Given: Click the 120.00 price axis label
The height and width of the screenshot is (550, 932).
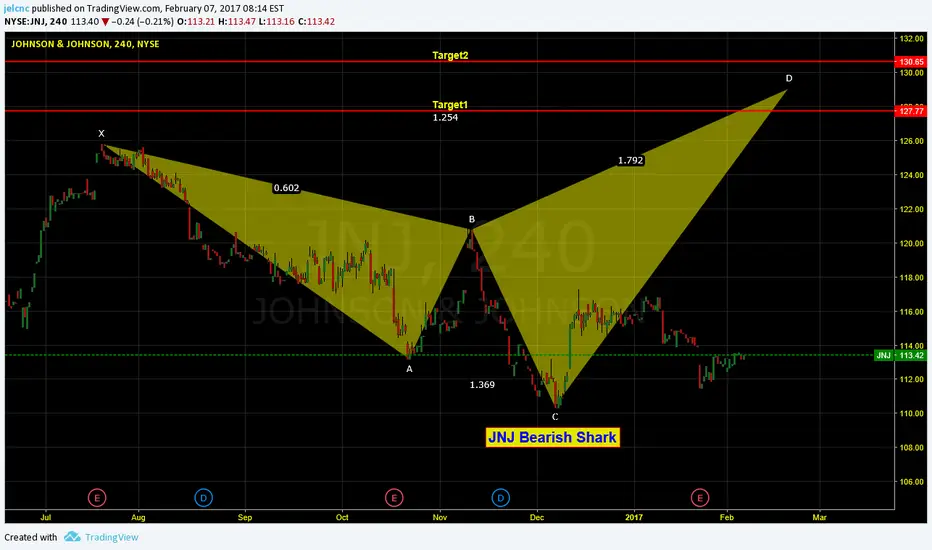Looking at the screenshot, I should tap(911, 243).
